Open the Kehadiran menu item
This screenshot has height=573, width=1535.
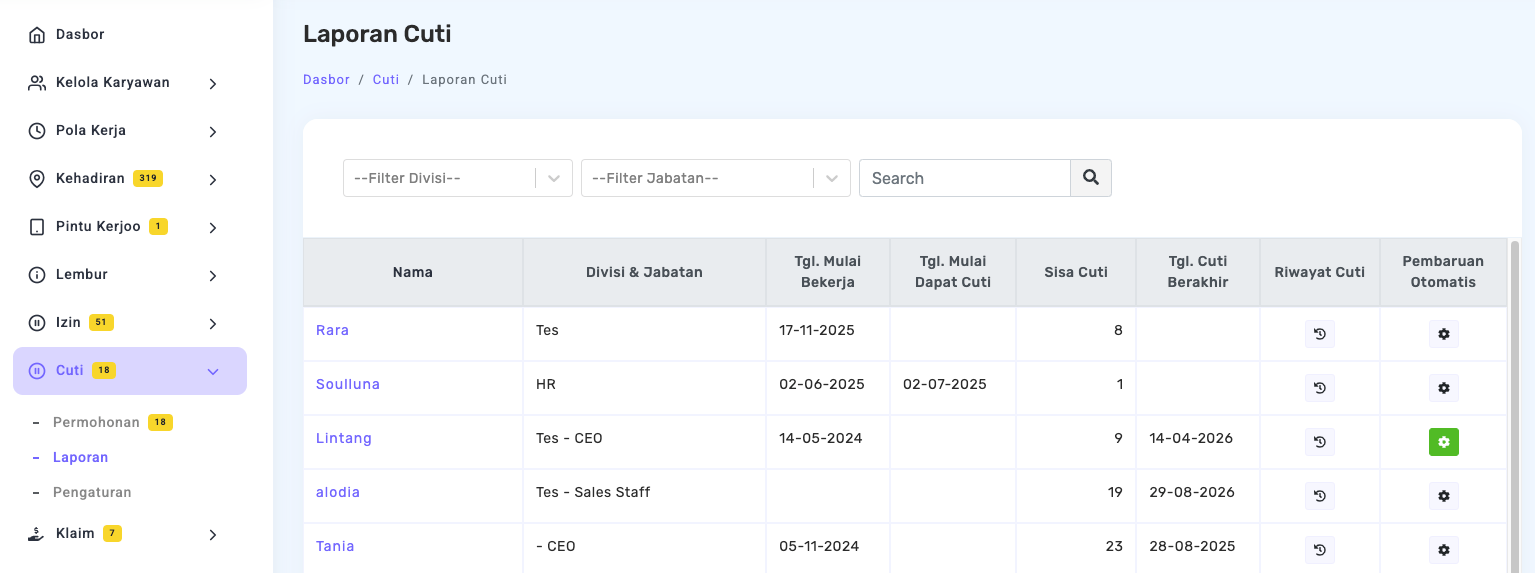(x=90, y=178)
